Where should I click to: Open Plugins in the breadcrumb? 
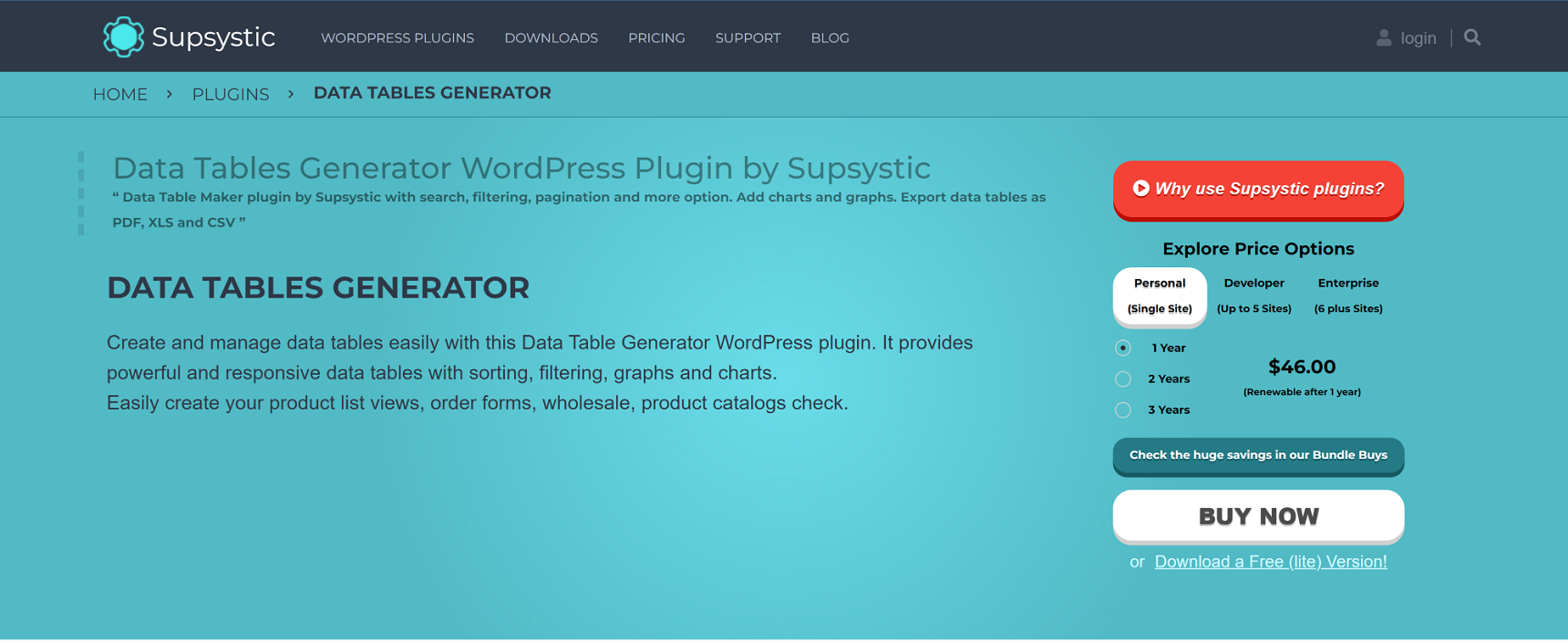tap(231, 94)
